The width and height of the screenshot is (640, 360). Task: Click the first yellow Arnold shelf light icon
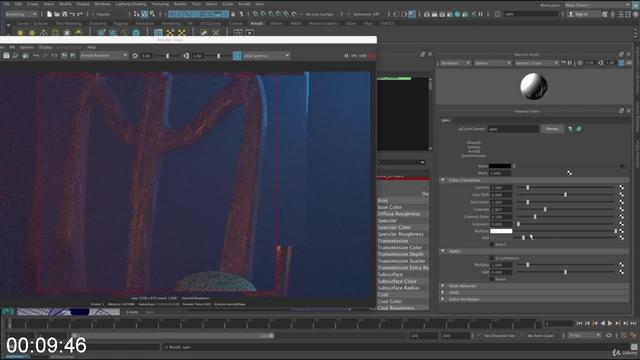20,33
